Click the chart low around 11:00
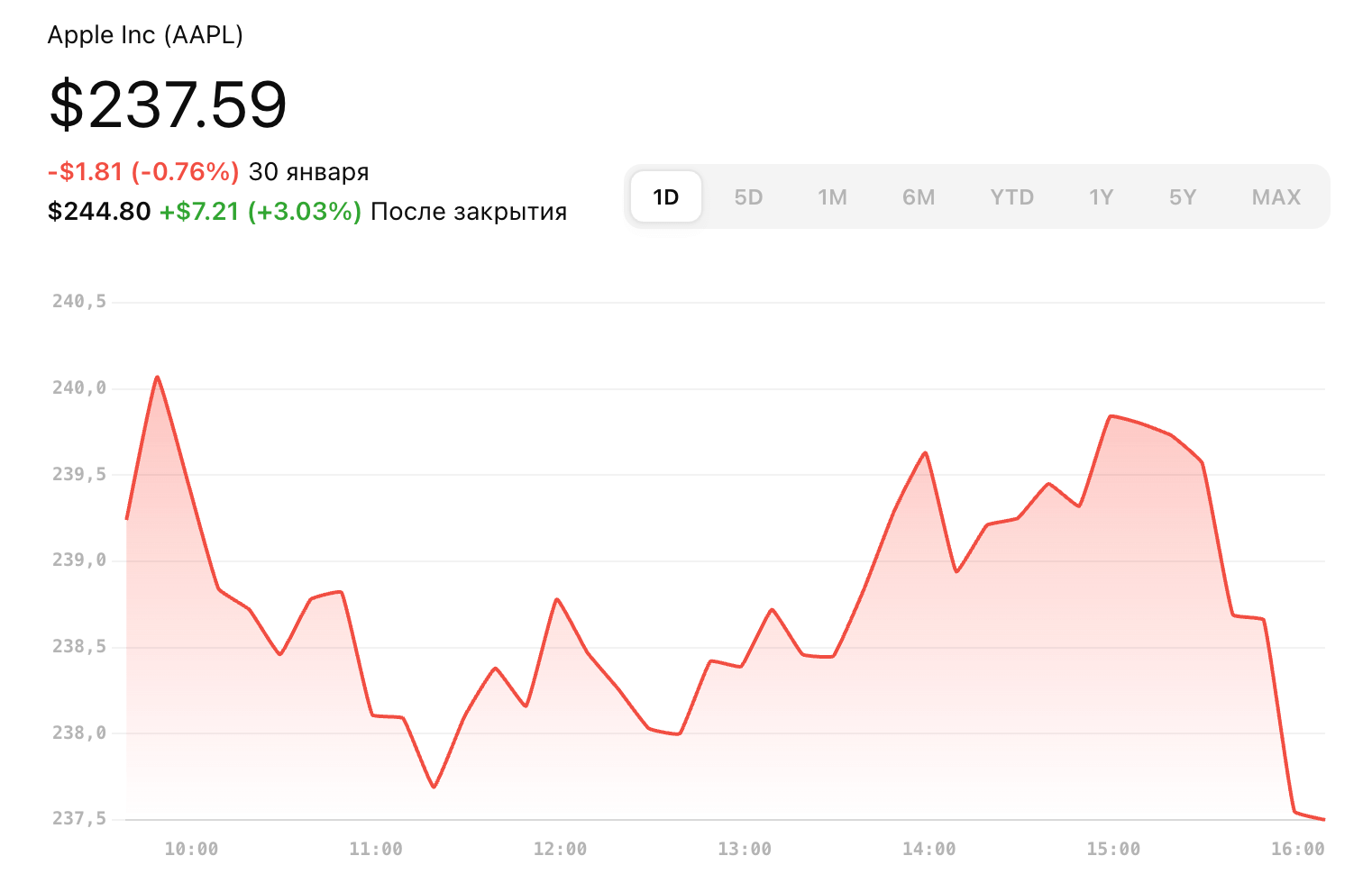Viewport: 1372px width, 874px height. pos(434,786)
